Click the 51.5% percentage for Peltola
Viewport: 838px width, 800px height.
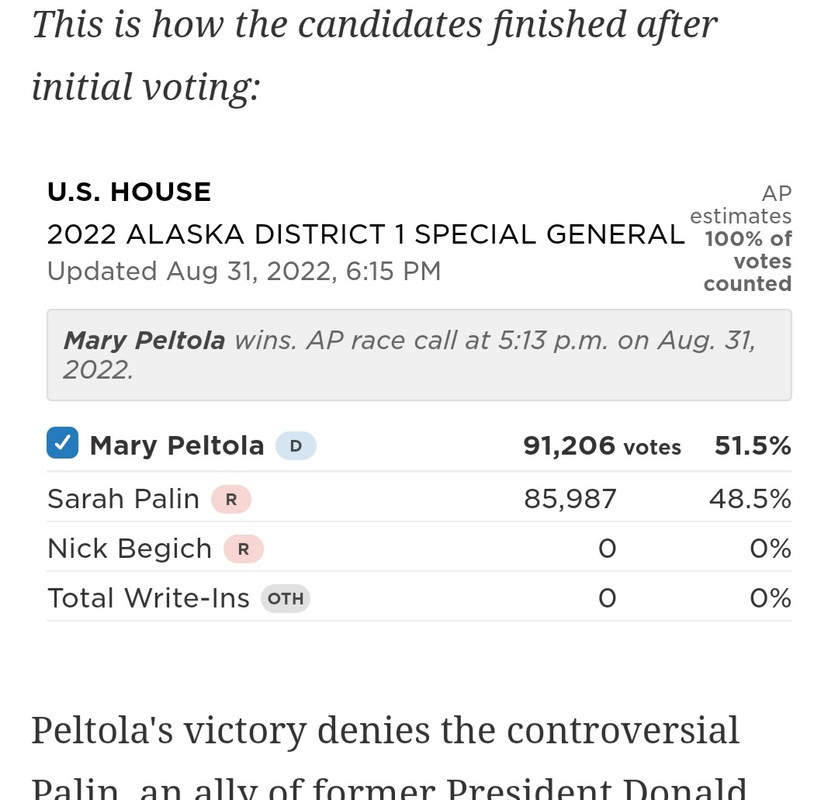point(752,446)
